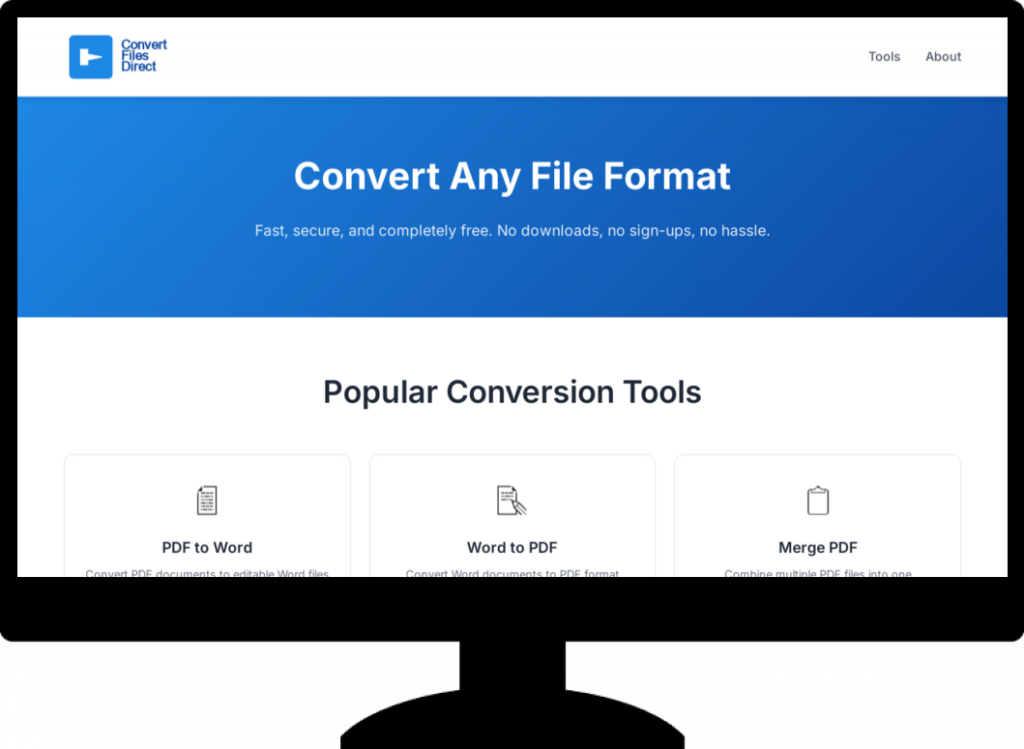Select the PDF to Word title
1024x749 pixels.
point(207,547)
